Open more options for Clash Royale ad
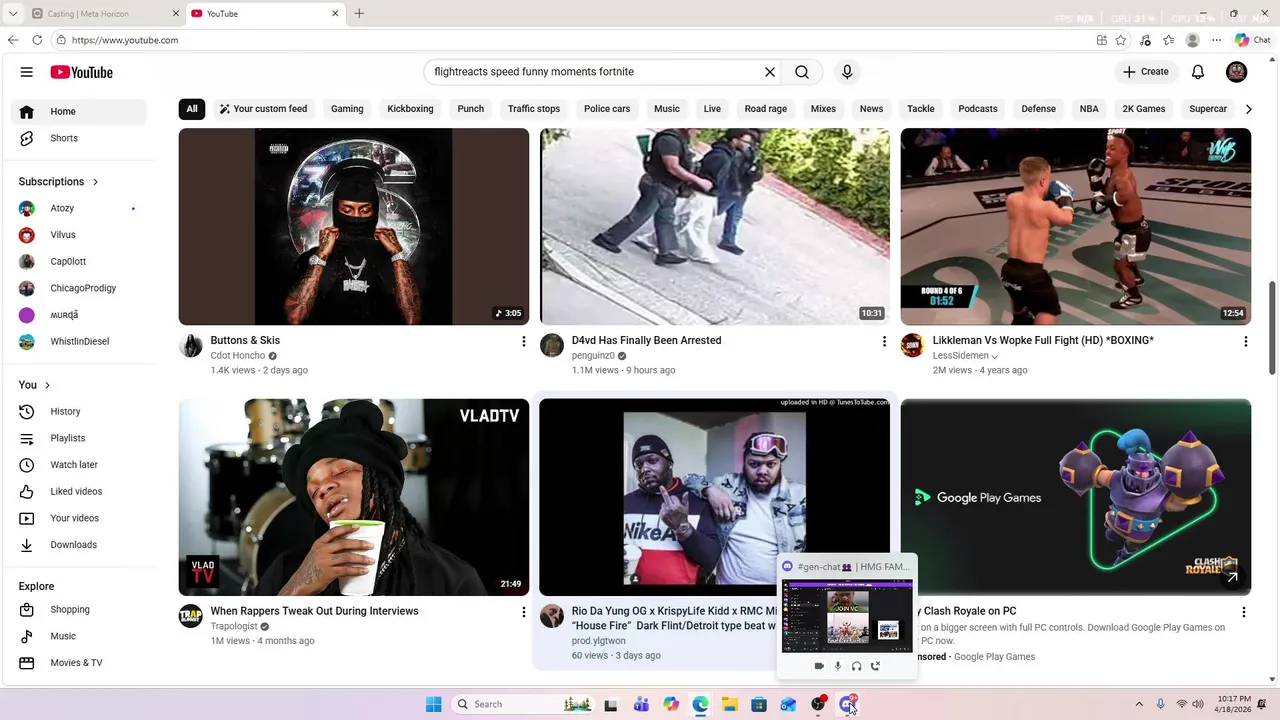Image resolution: width=1280 pixels, height=720 pixels. [1244, 612]
